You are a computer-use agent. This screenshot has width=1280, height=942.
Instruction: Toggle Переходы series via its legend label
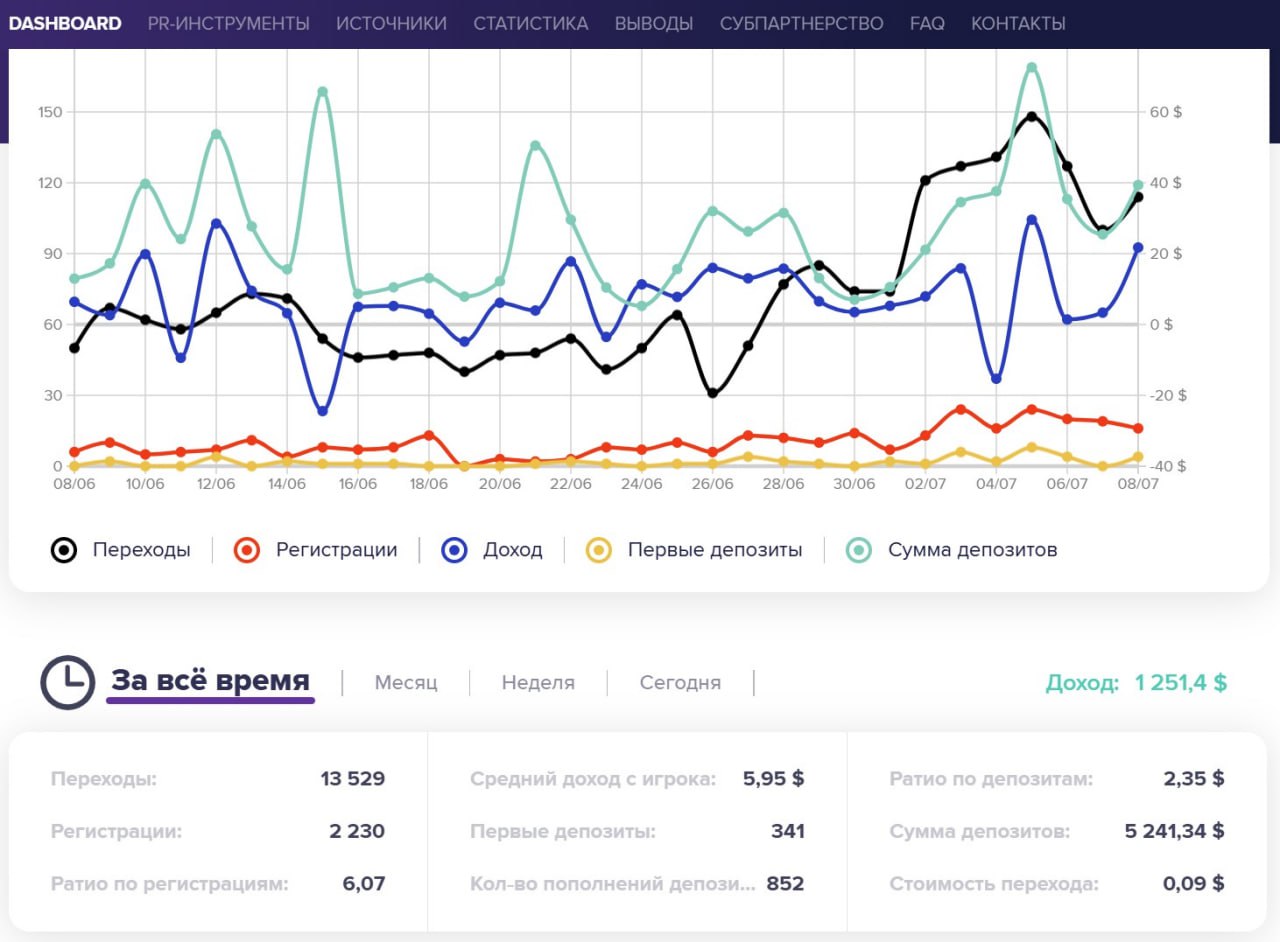point(141,550)
